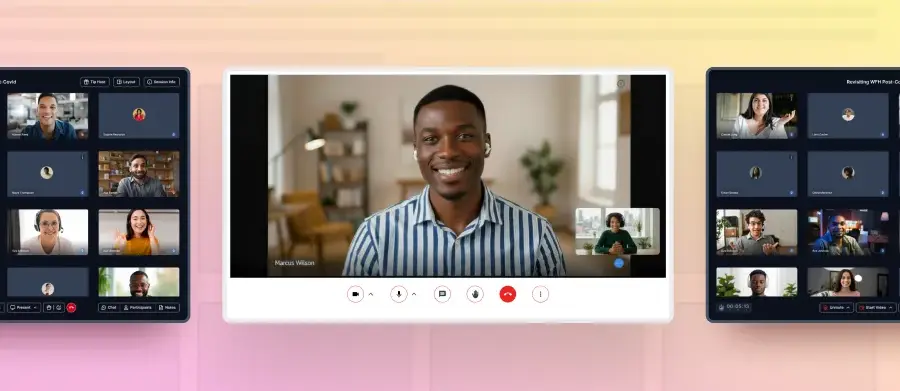Select woman with headset tile in left window
The width and height of the screenshot is (900, 391).
tap(48, 232)
